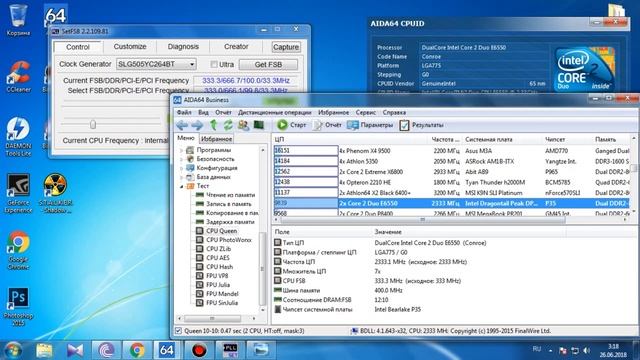Select FPU VP8 benchmark

click(x=212, y=276)
